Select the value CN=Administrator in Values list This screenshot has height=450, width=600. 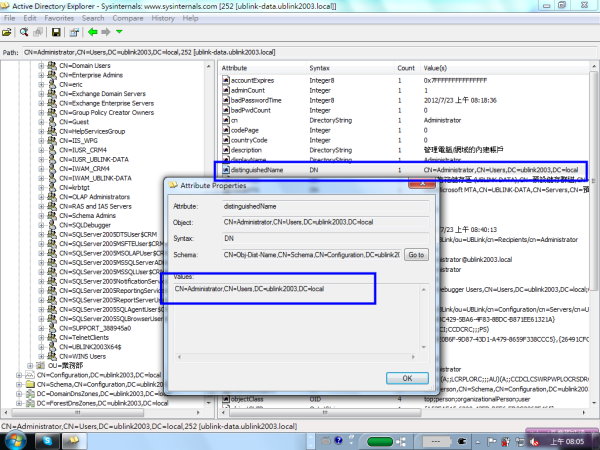pyautogui.click(x=249, y=289)
